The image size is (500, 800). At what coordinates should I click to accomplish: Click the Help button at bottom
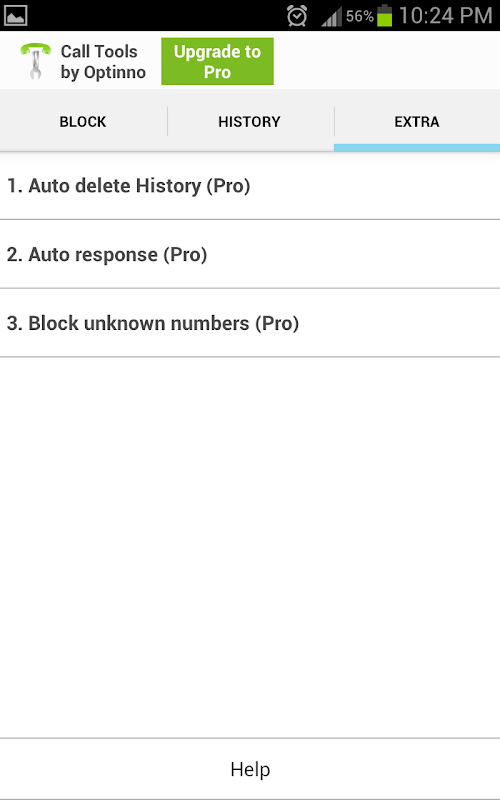250,769
